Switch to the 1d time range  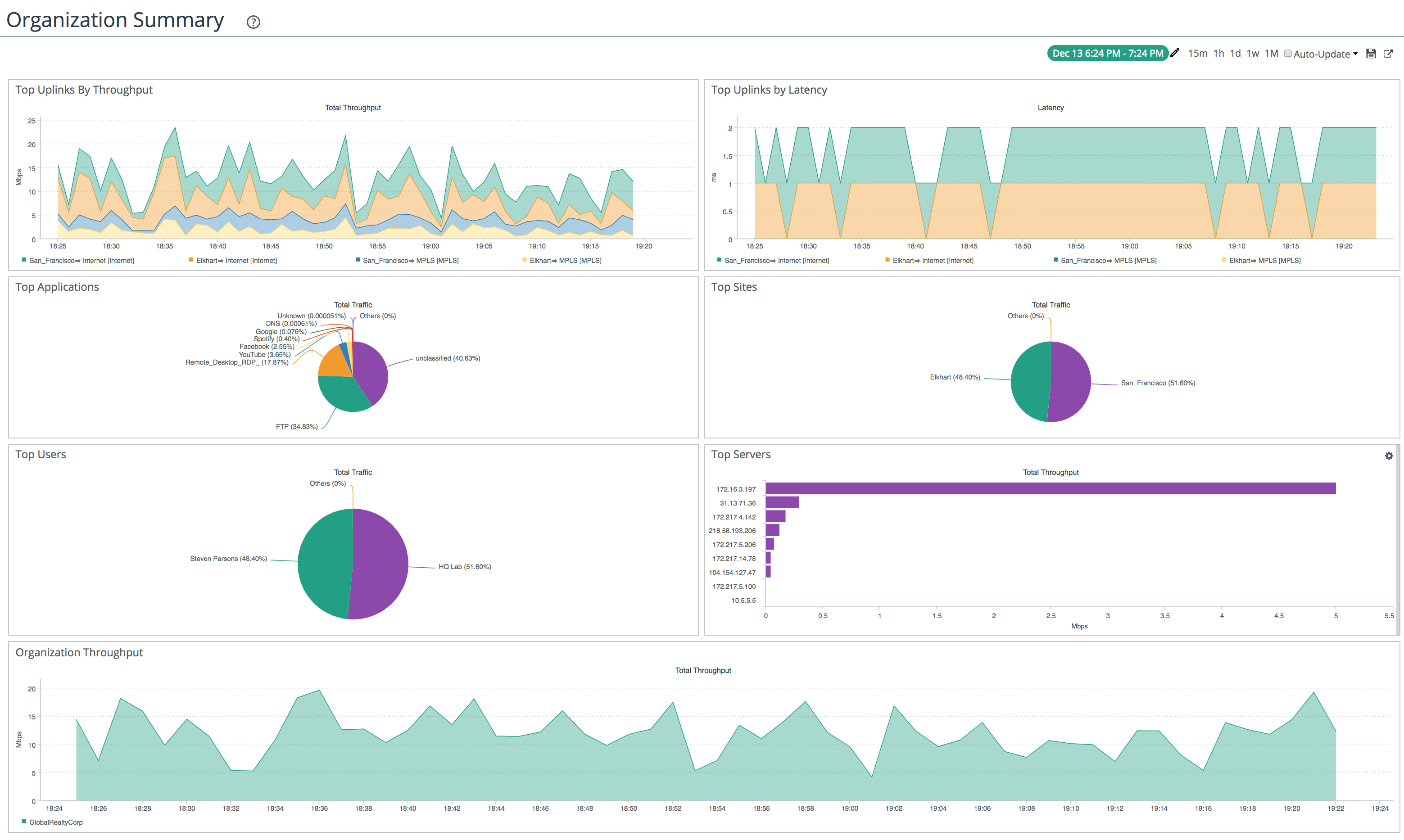[1235, 53]
